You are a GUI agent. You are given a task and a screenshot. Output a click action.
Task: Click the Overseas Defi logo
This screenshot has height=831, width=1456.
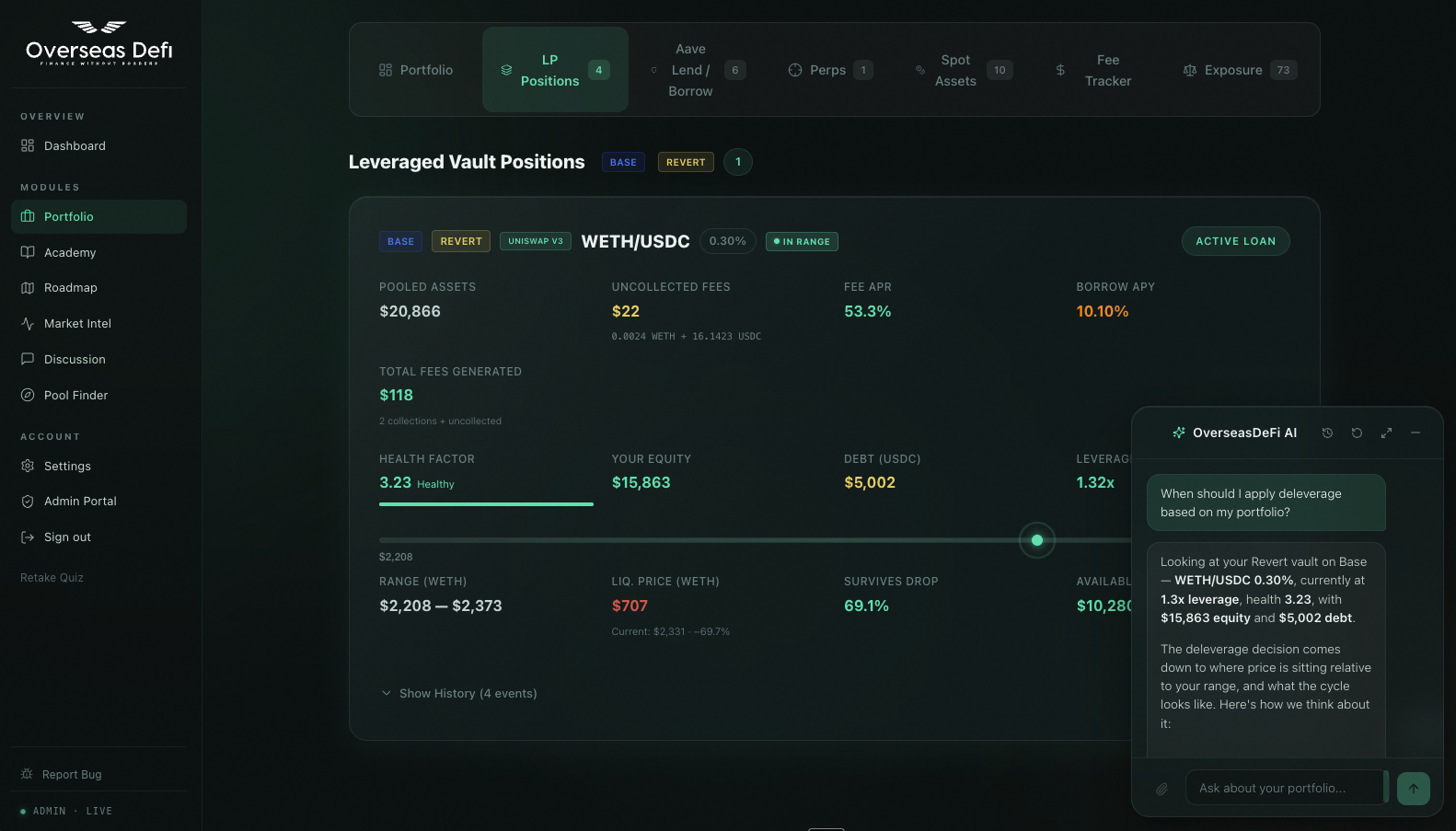click(99, 43)
